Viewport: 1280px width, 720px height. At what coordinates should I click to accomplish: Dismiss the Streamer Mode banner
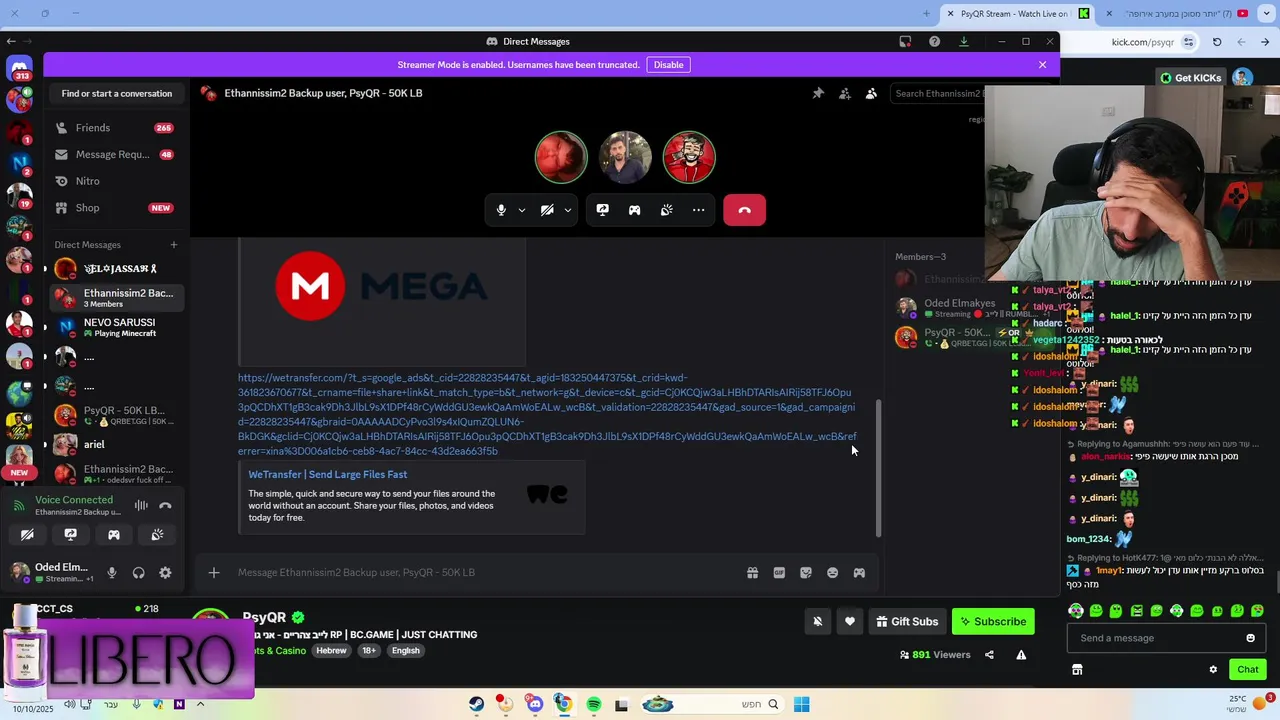tap(1042, 65)
